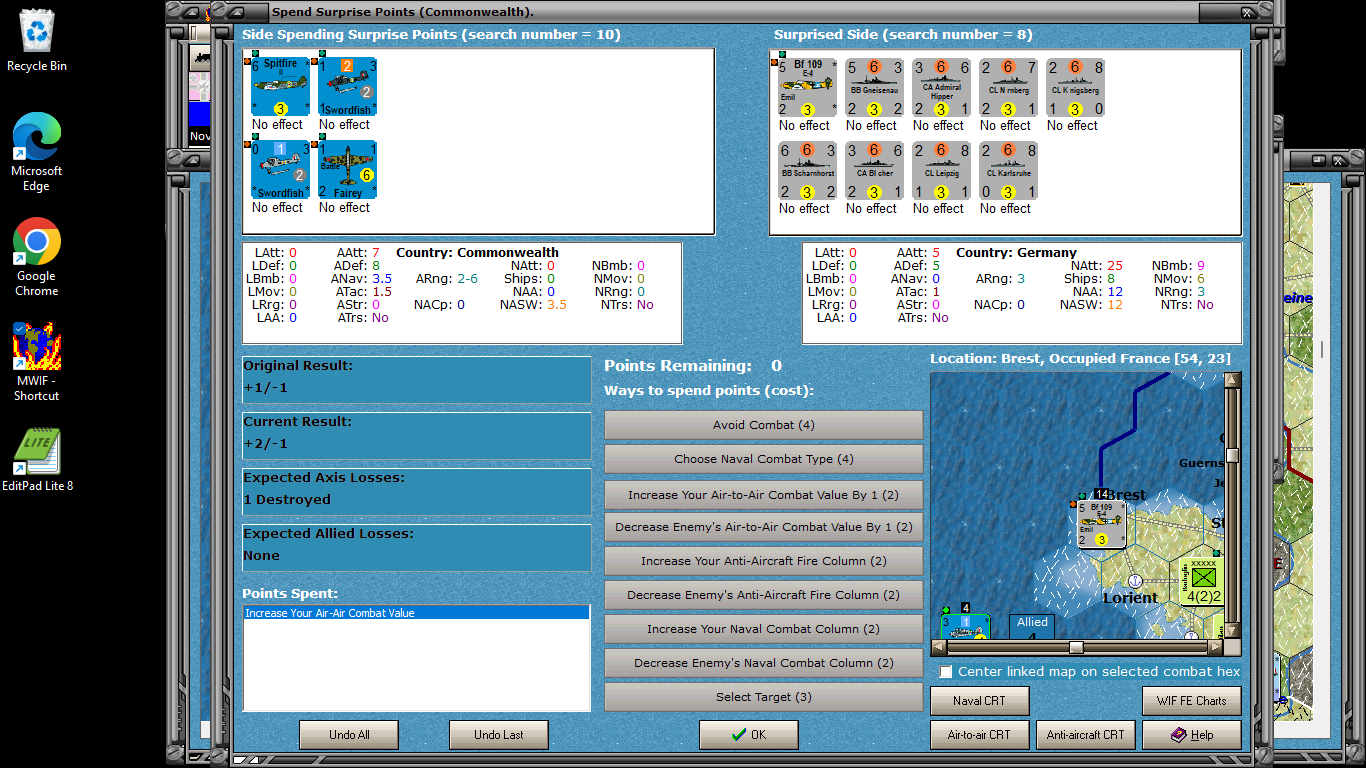
Task: Select the Swordfish counter beside the Spitfire
Action: point(347,87)
